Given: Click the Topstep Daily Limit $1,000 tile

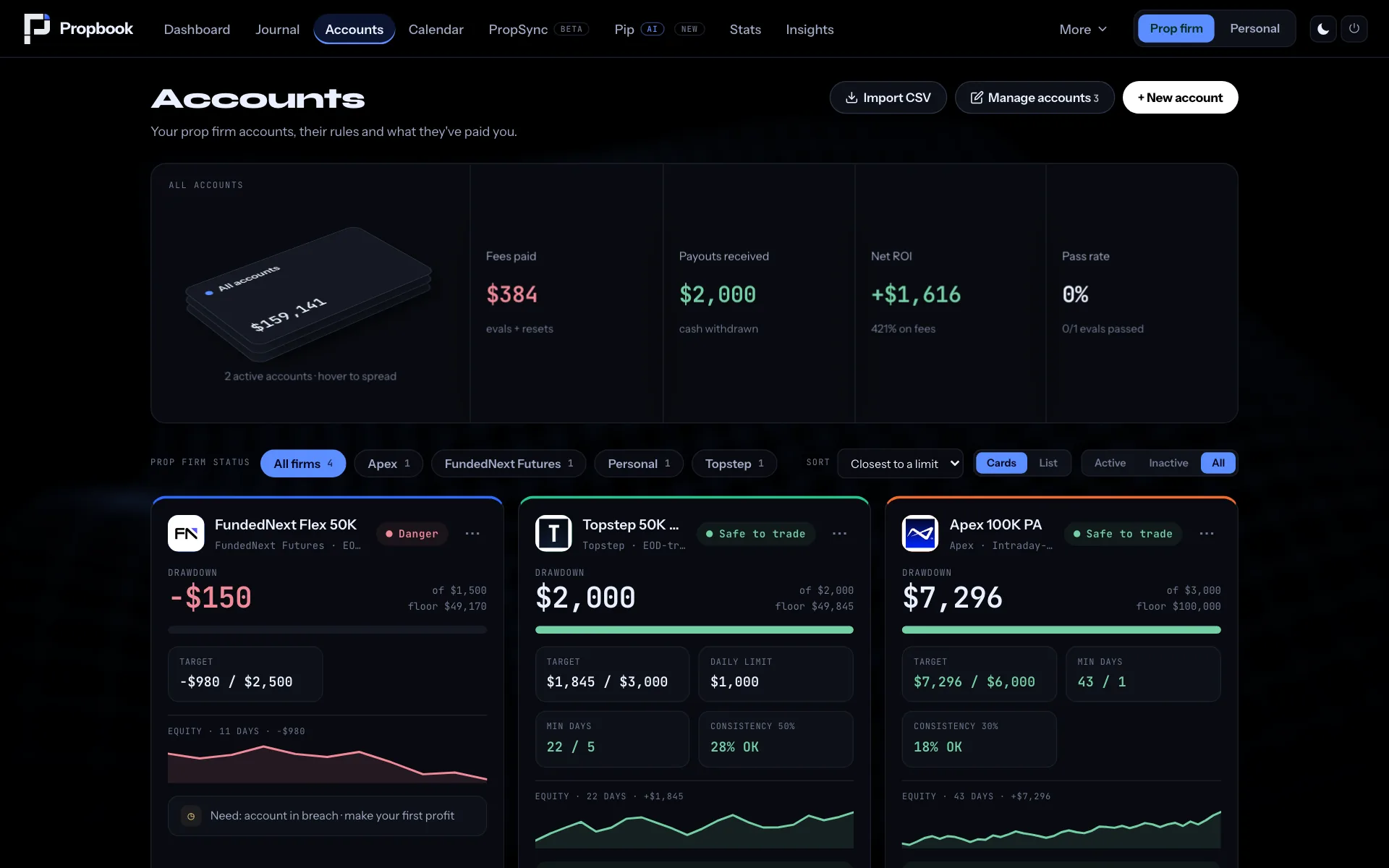Looking at the screenshot, I should click(x=776, y=674).
